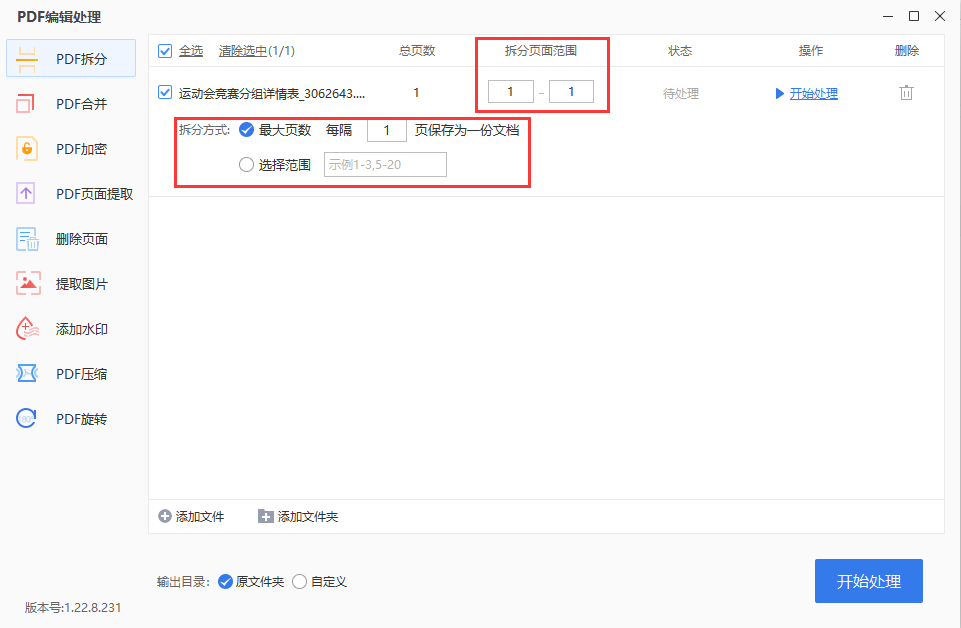Toggle the 全选 select-all checkbox

pyautogui.click(x=165, y=51)
